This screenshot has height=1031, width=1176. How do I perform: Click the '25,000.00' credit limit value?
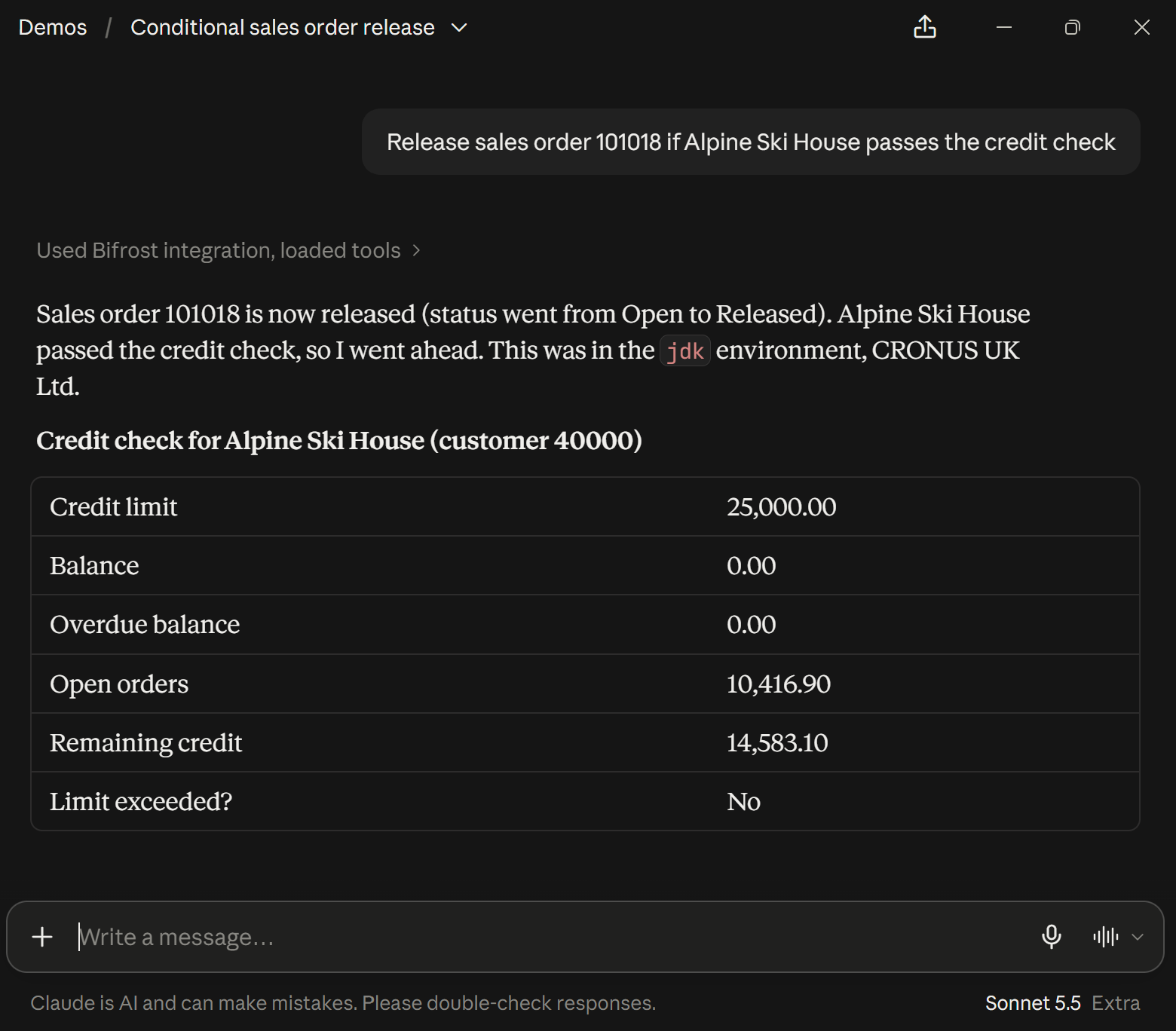tap(781, 507)
